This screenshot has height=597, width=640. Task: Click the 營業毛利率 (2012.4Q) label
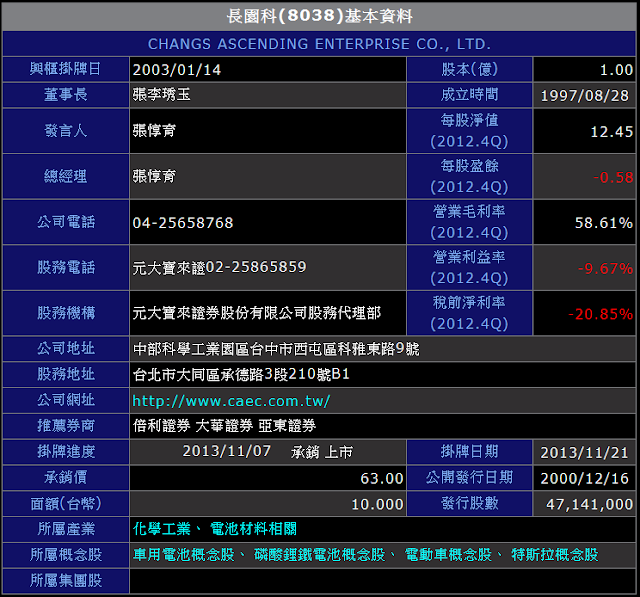469,222
